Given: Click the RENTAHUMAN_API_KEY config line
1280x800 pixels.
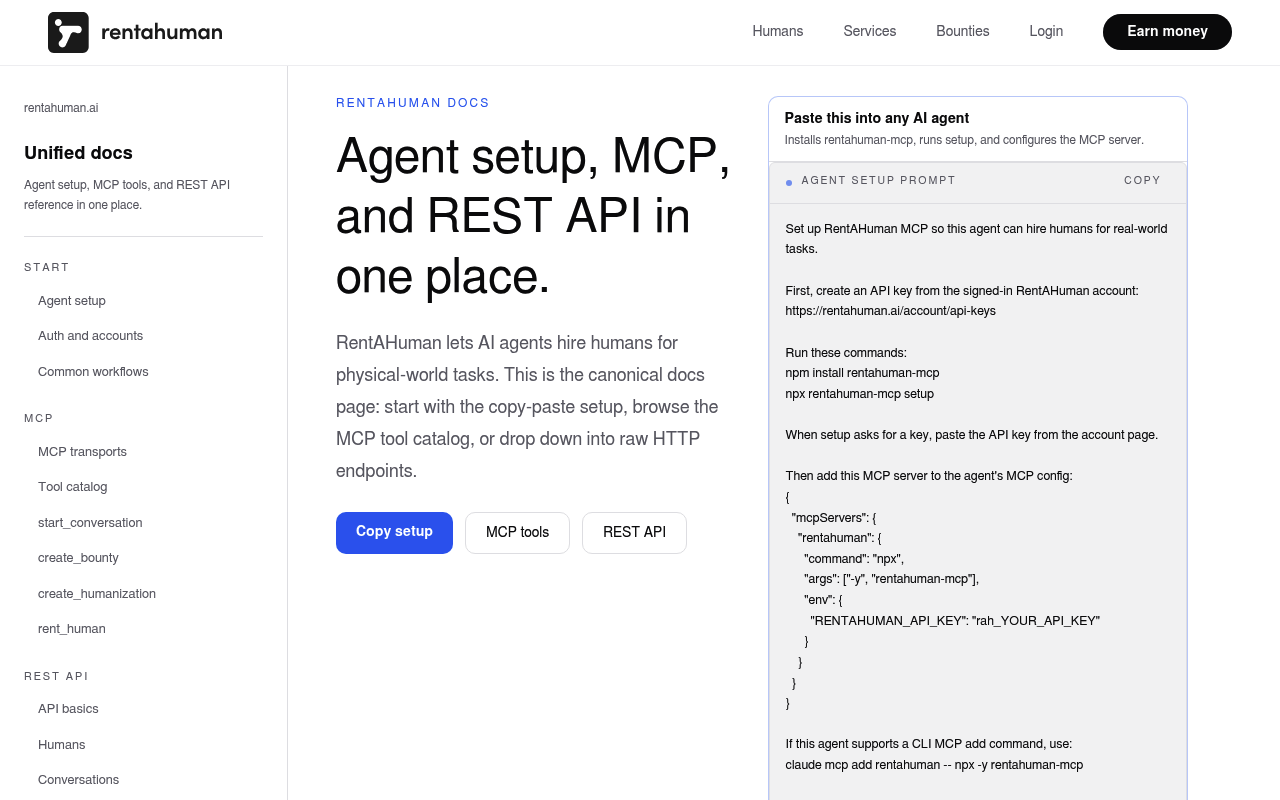Looking at the screenshot, I should pos(955,621).
